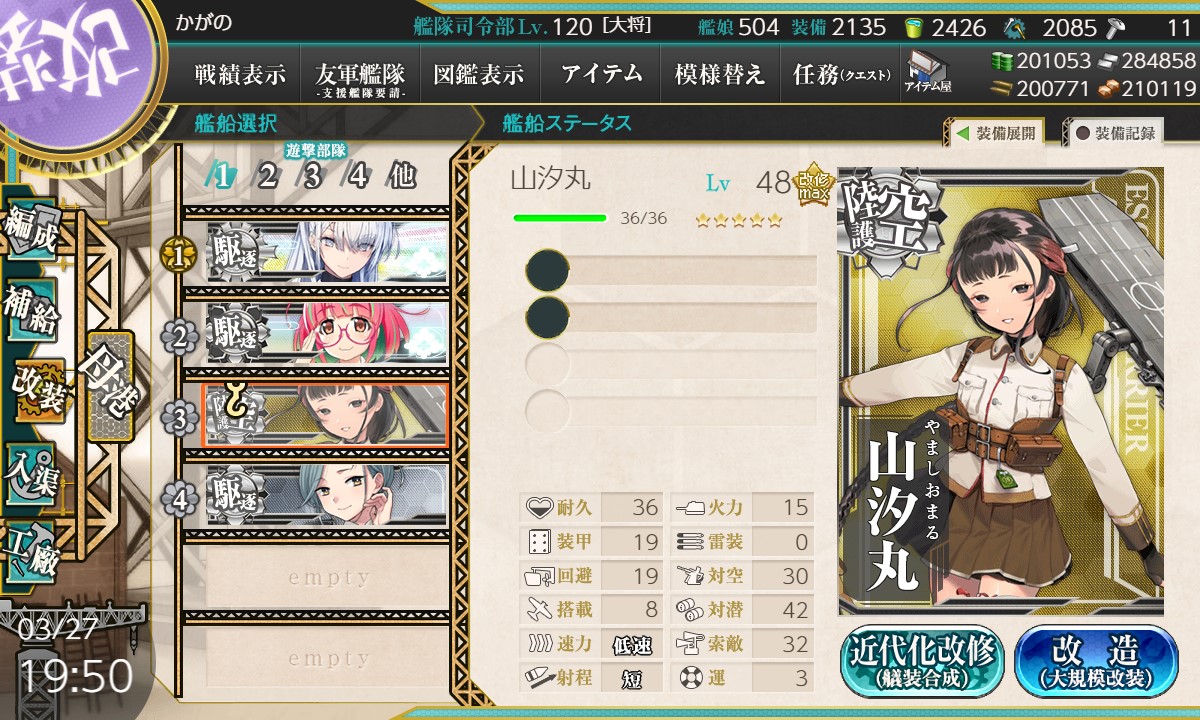
Task: Open the 補給 (Resupply) side menu icon
Action: (32, 312)
